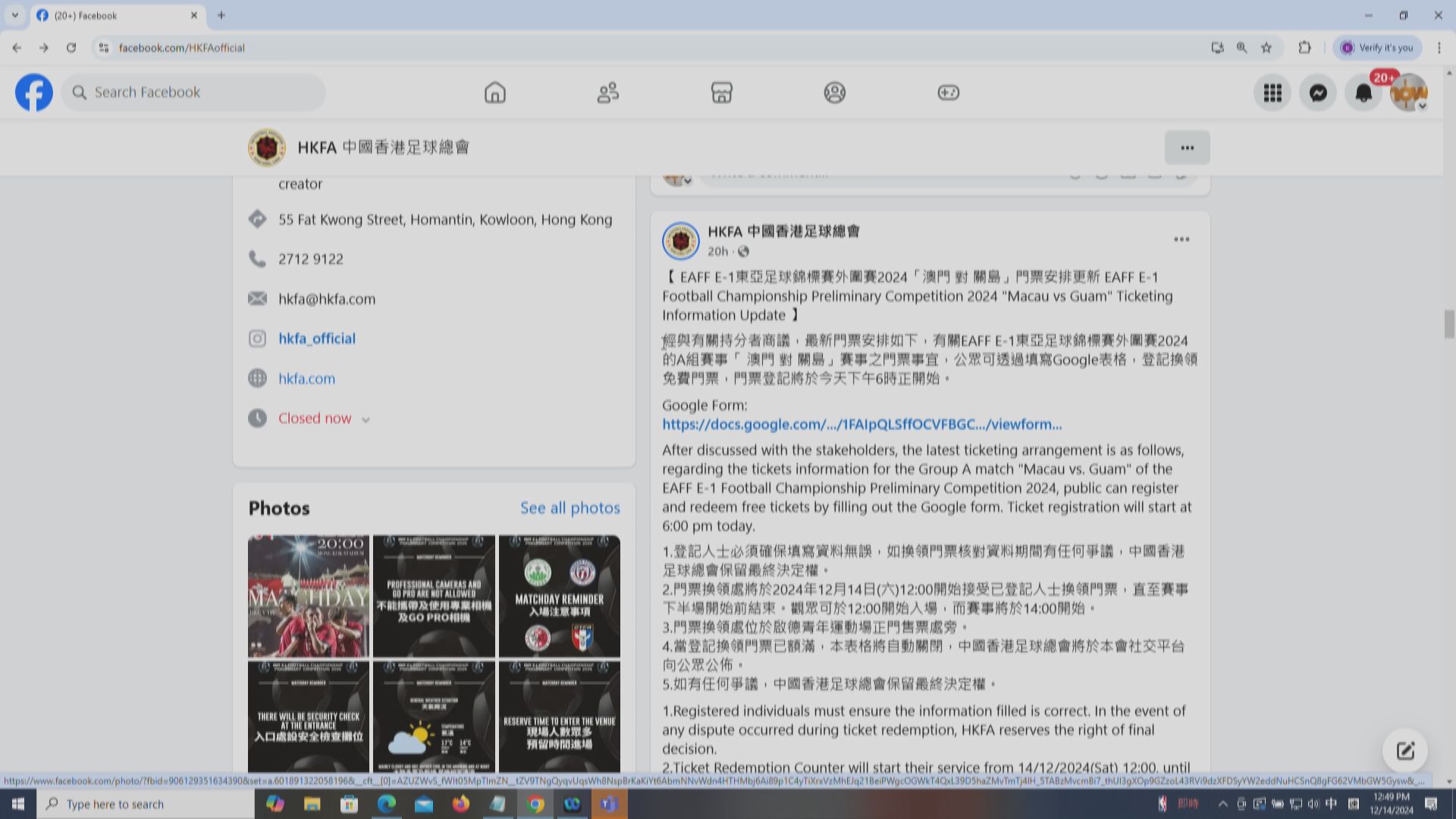
Task: Open the Facebook menu grid icon
Action: click(1272, 93)
